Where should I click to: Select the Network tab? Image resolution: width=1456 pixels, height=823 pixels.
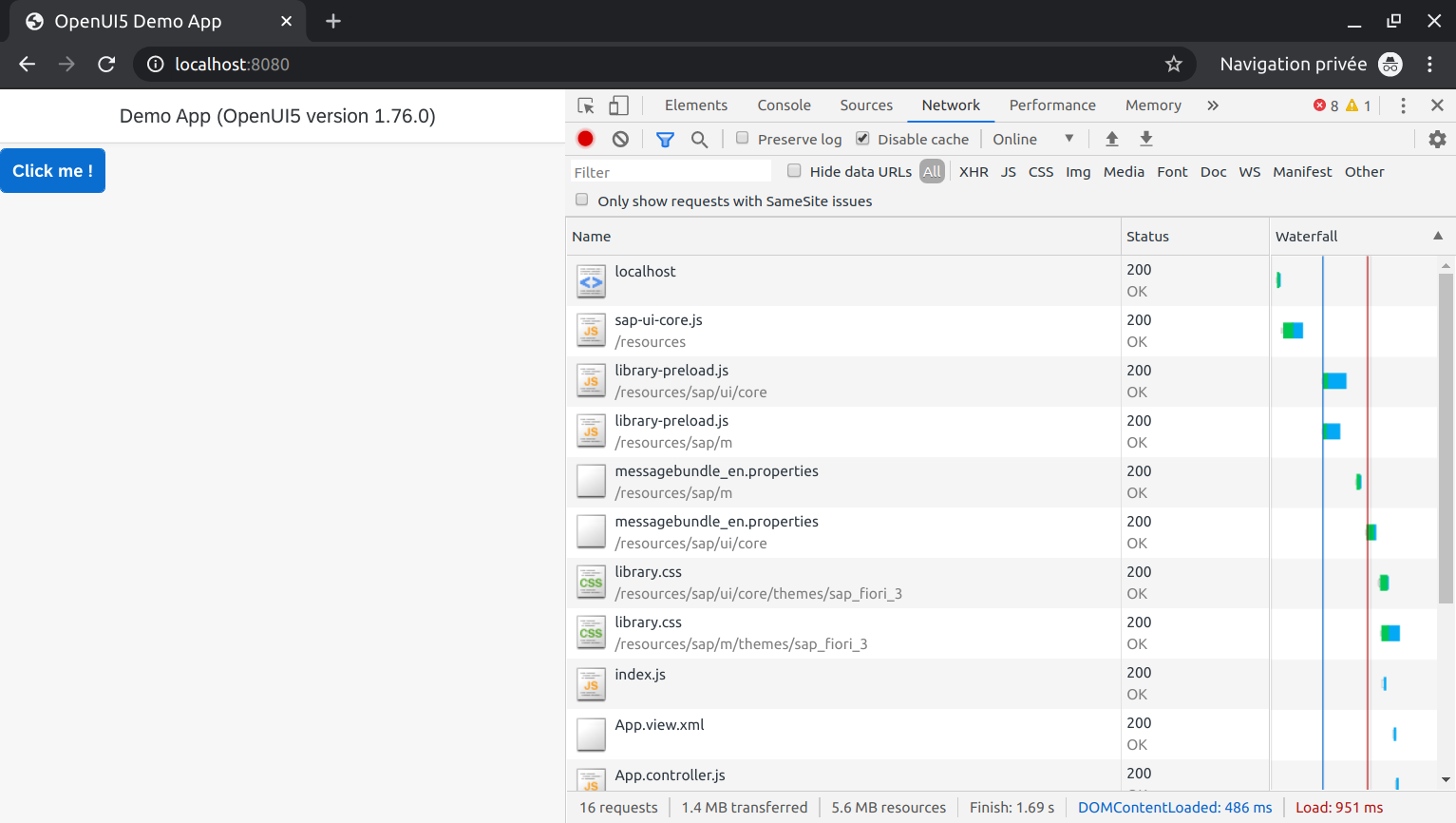[951, 105]
